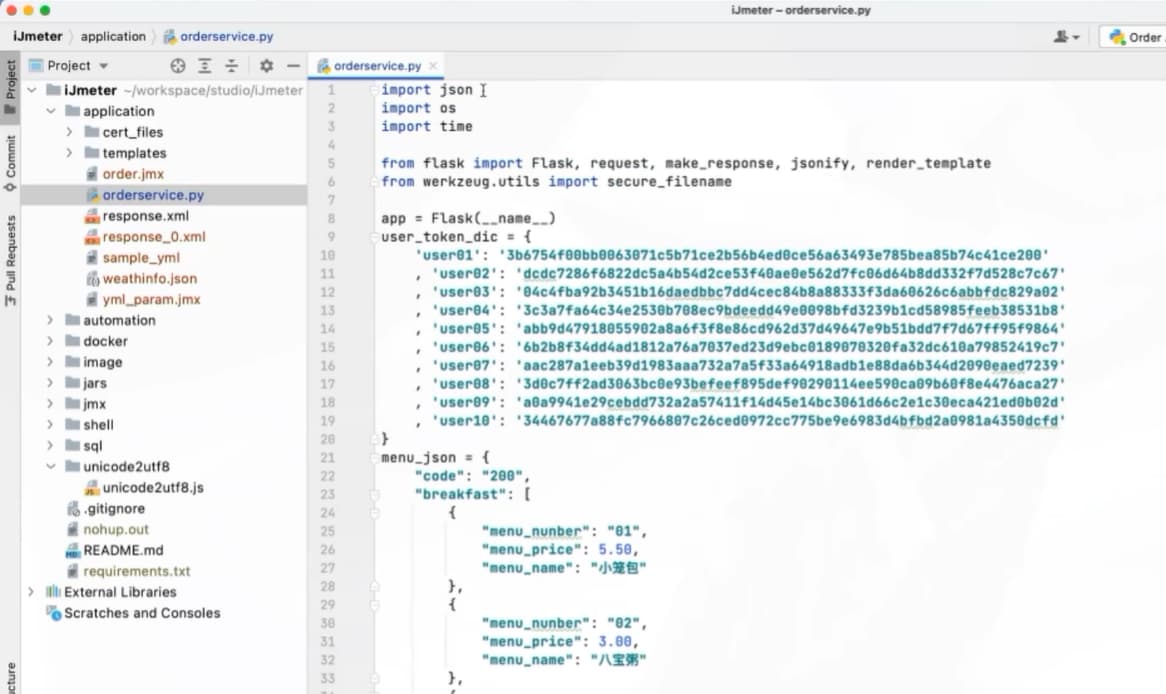Open the Structure tool window tab
1166x694 pixels.
pos(10,677)
